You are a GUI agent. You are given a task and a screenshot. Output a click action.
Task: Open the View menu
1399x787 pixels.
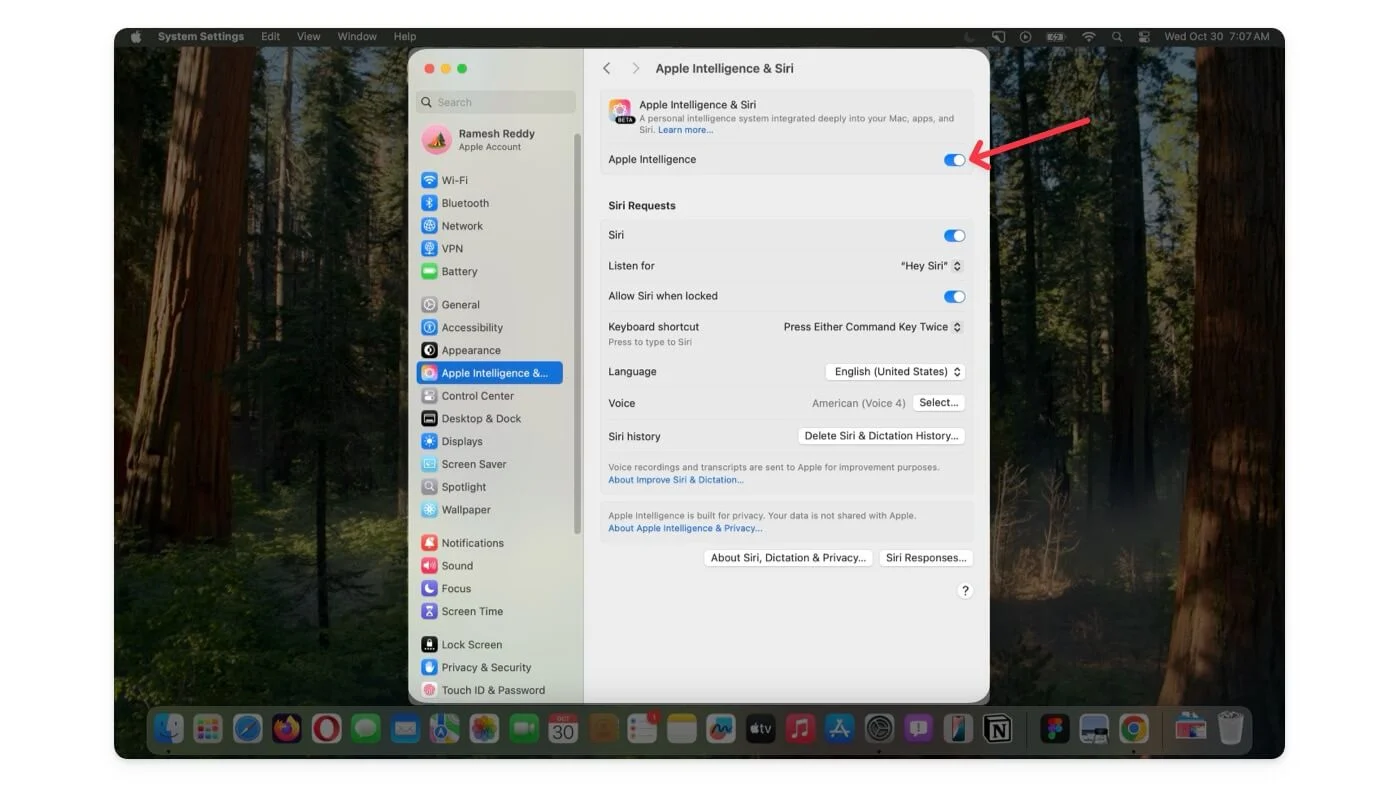309,37
